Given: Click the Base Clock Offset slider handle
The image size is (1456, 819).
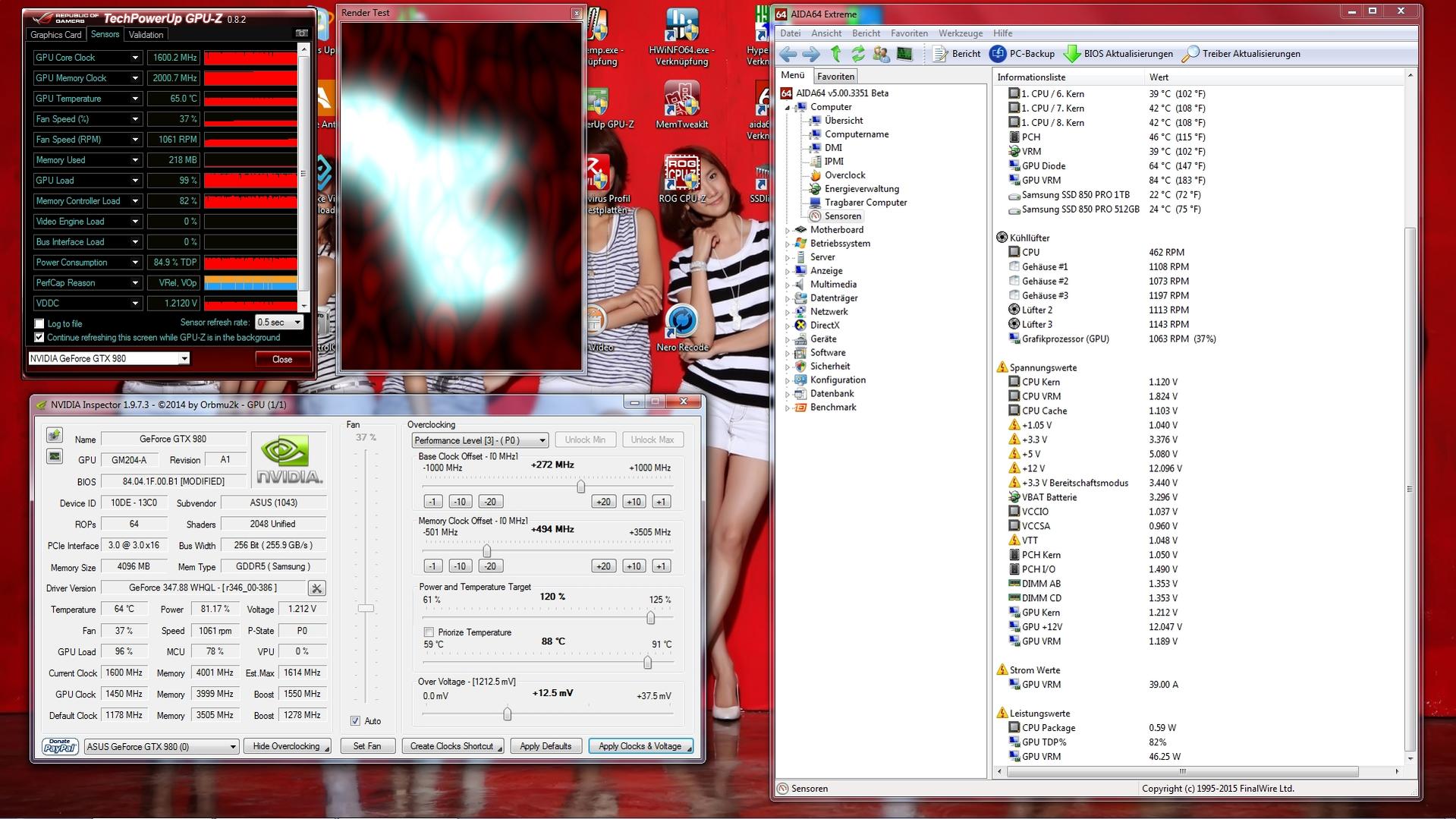Looking at the screenshot, I should click(x=581, y=486).
